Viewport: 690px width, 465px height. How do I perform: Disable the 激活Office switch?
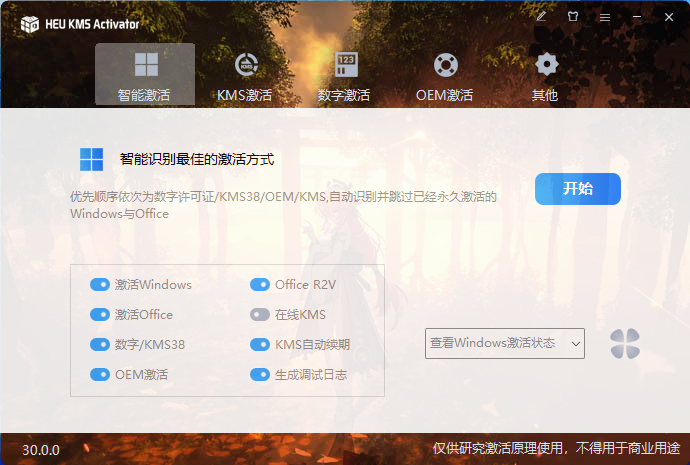(x=100, y=315)
